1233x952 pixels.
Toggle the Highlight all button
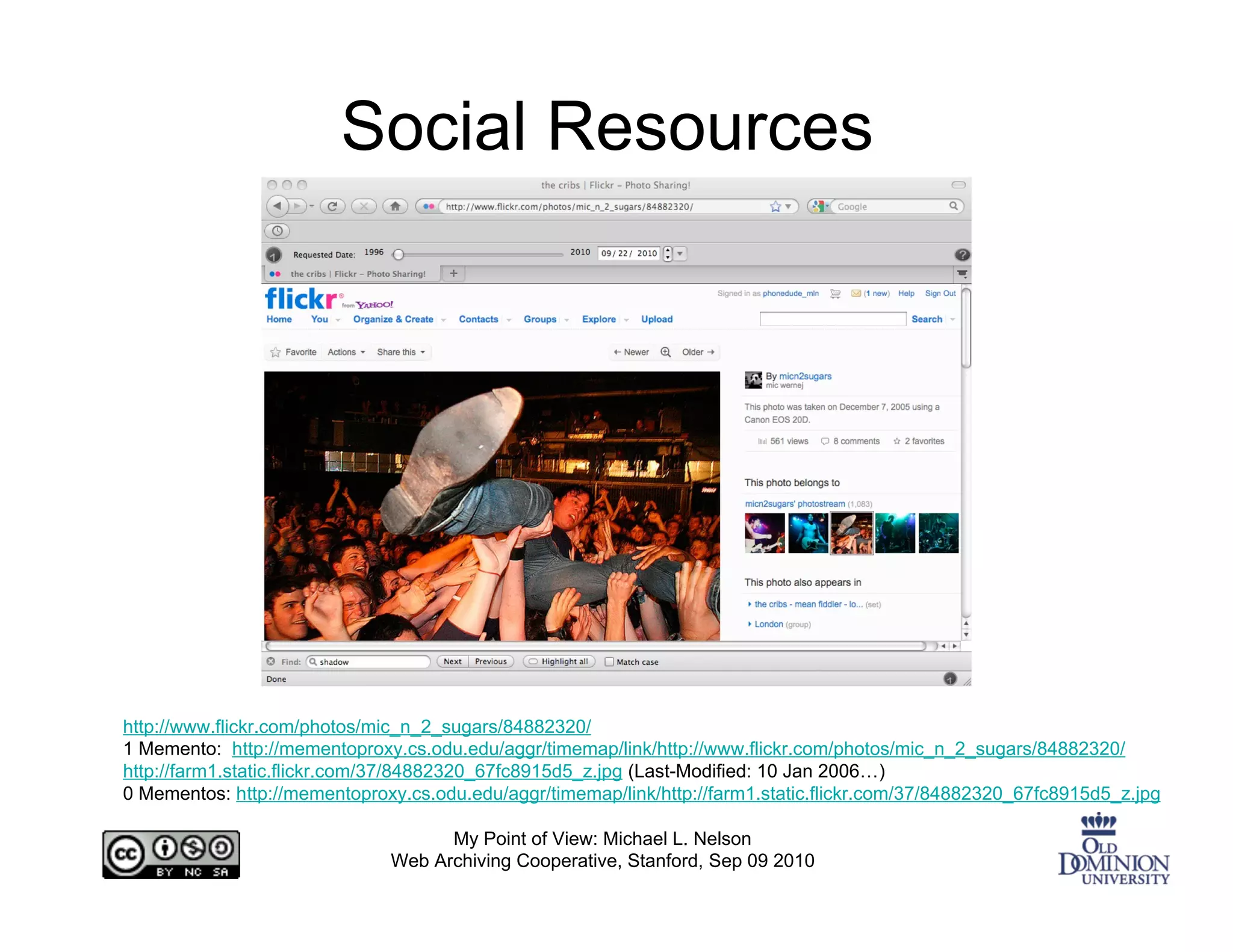click(x=559, y=661)
